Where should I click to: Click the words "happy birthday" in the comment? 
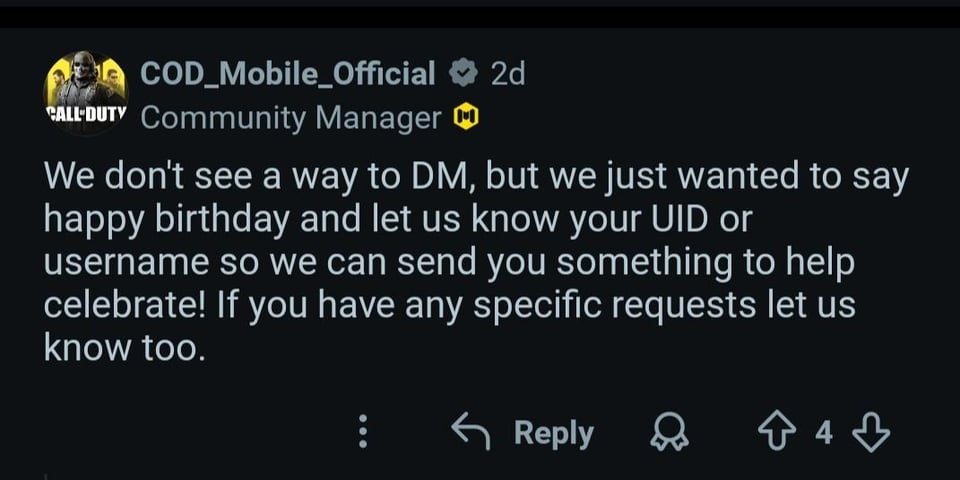(159, 221)
